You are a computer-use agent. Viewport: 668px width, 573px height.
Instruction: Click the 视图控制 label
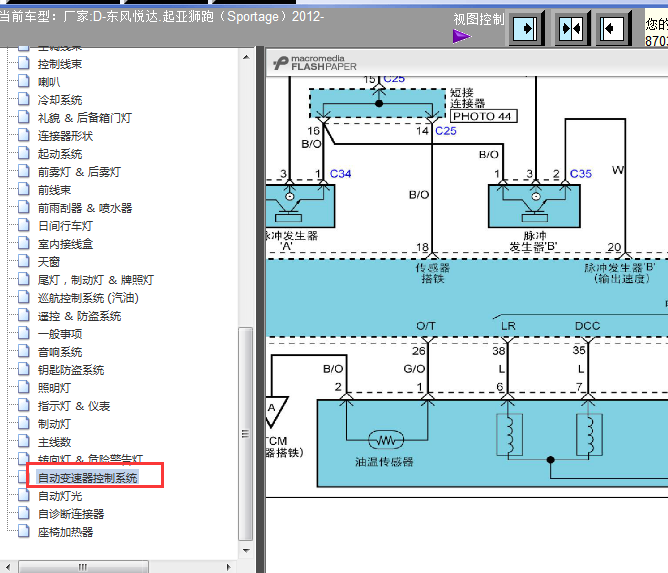point(478,19)
